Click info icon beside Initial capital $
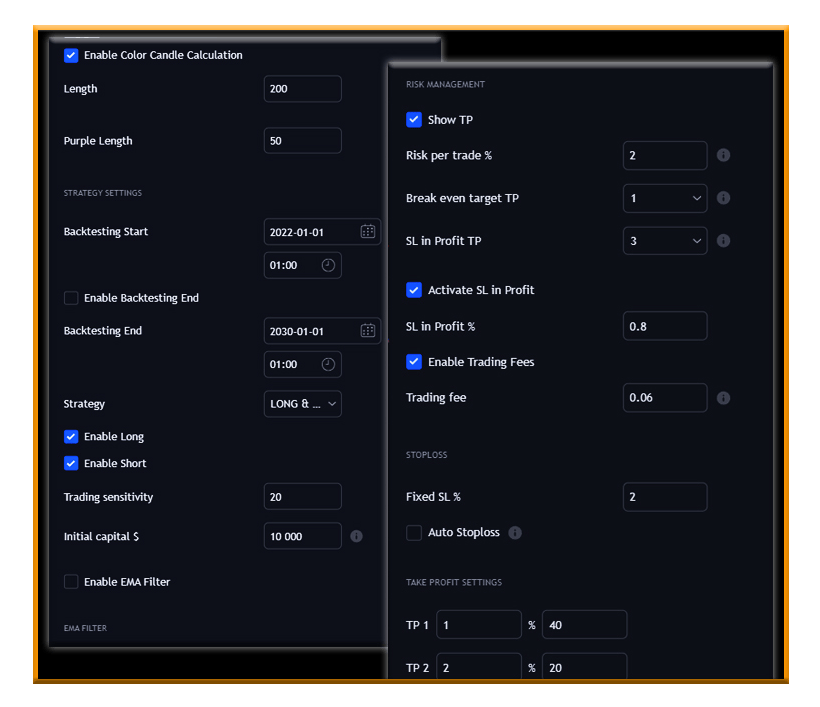820x707 pixels. [357, 537]
